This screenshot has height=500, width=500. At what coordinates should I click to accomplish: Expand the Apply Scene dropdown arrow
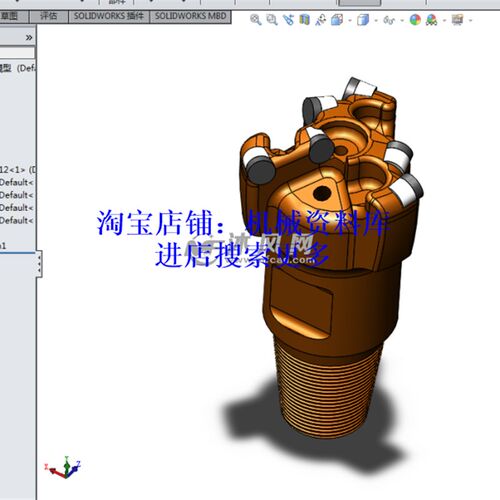[445, 21]
